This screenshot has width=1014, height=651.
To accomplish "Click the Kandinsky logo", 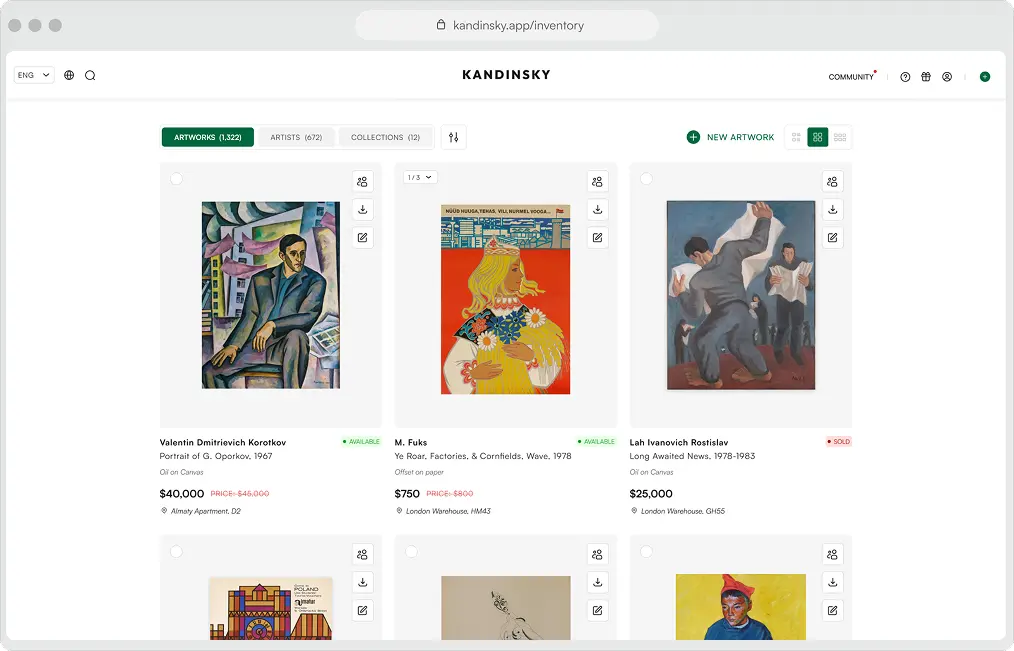I will [506, 75].
